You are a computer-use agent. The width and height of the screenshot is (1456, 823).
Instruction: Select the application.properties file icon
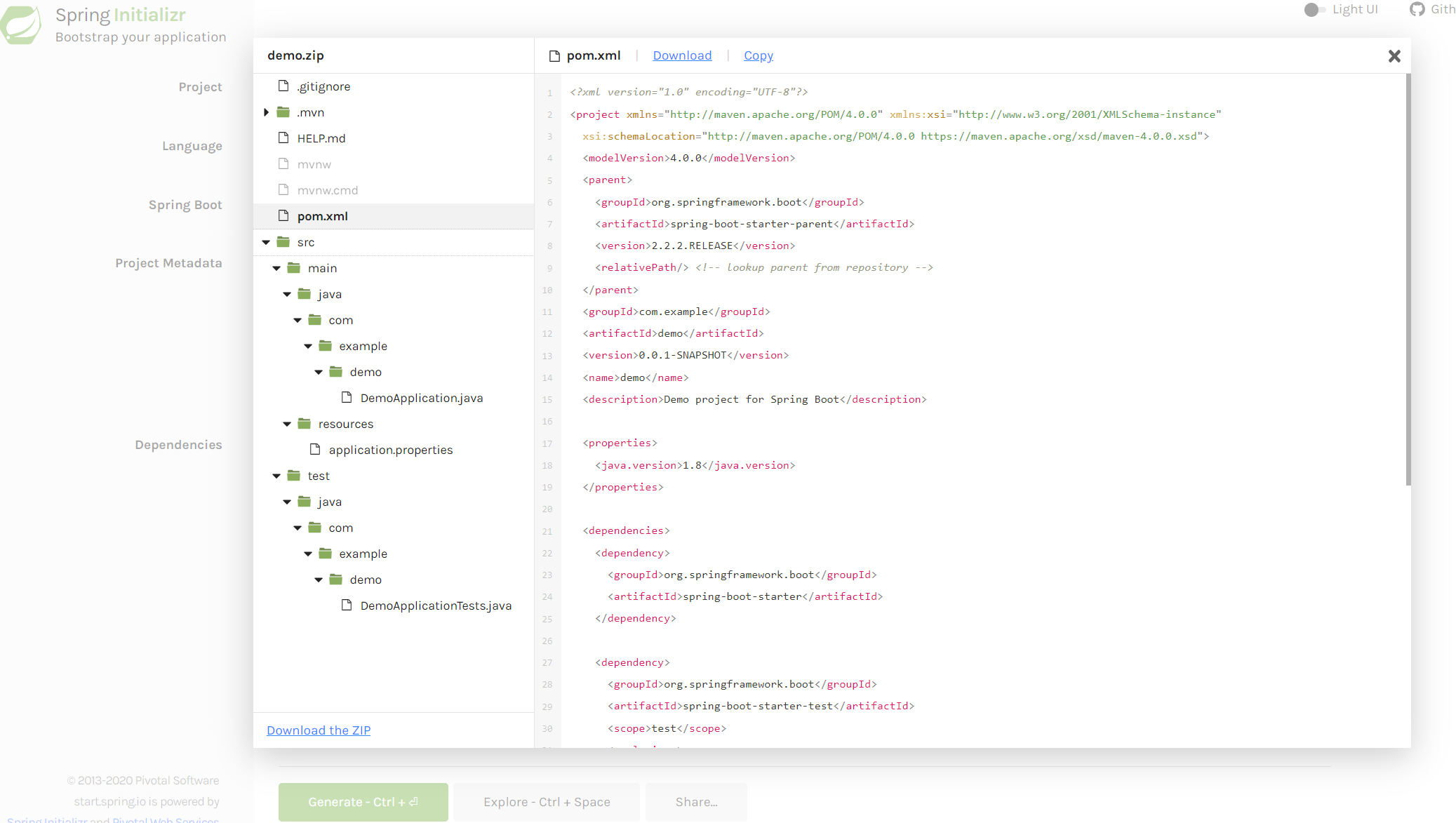point(316,449)
